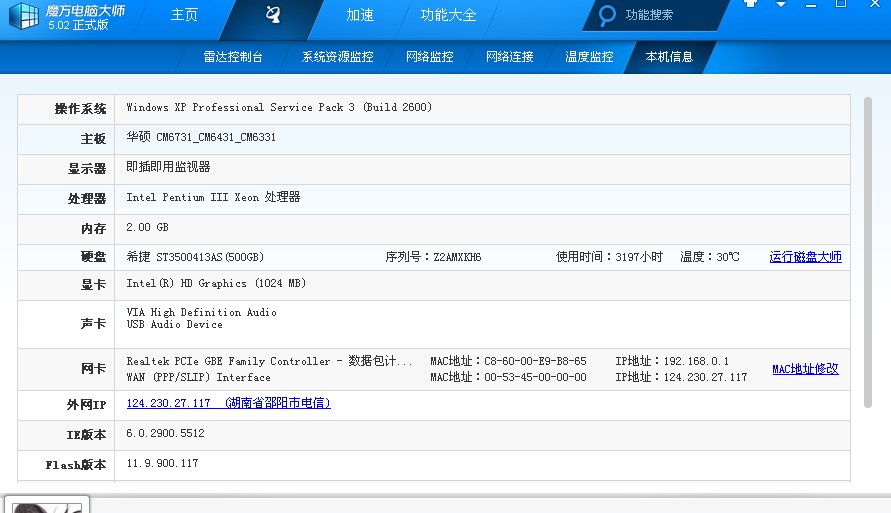Click IP地址 124.230.27.117 in 网卡 row

pyautogui.click(x=681, y=377)
